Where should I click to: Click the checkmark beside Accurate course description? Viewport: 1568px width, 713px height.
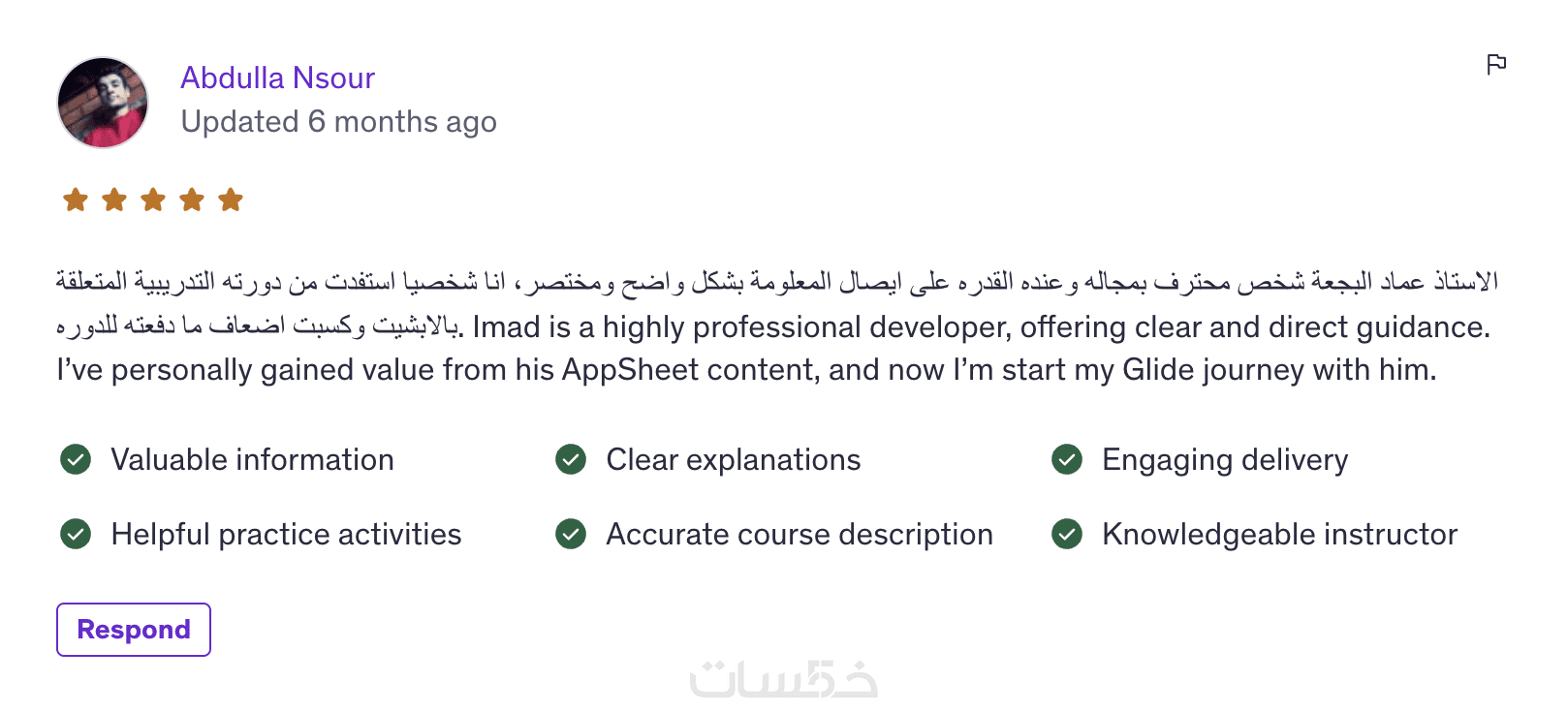pyautogui.click(x=571, y=534)
